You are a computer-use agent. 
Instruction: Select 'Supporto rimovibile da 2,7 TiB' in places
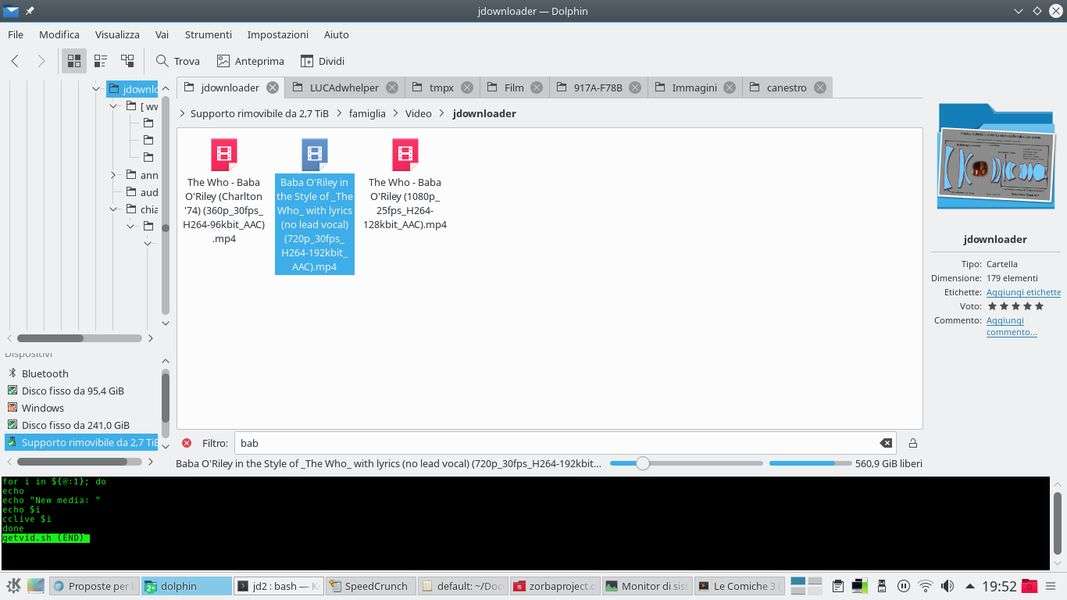(82, 442)
